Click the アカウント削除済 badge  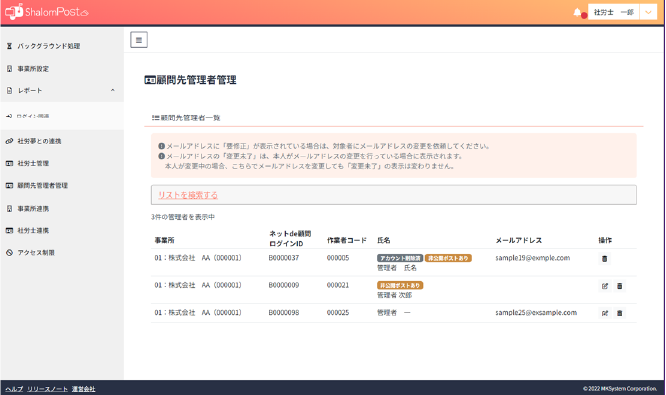click(x=400, y=258)
